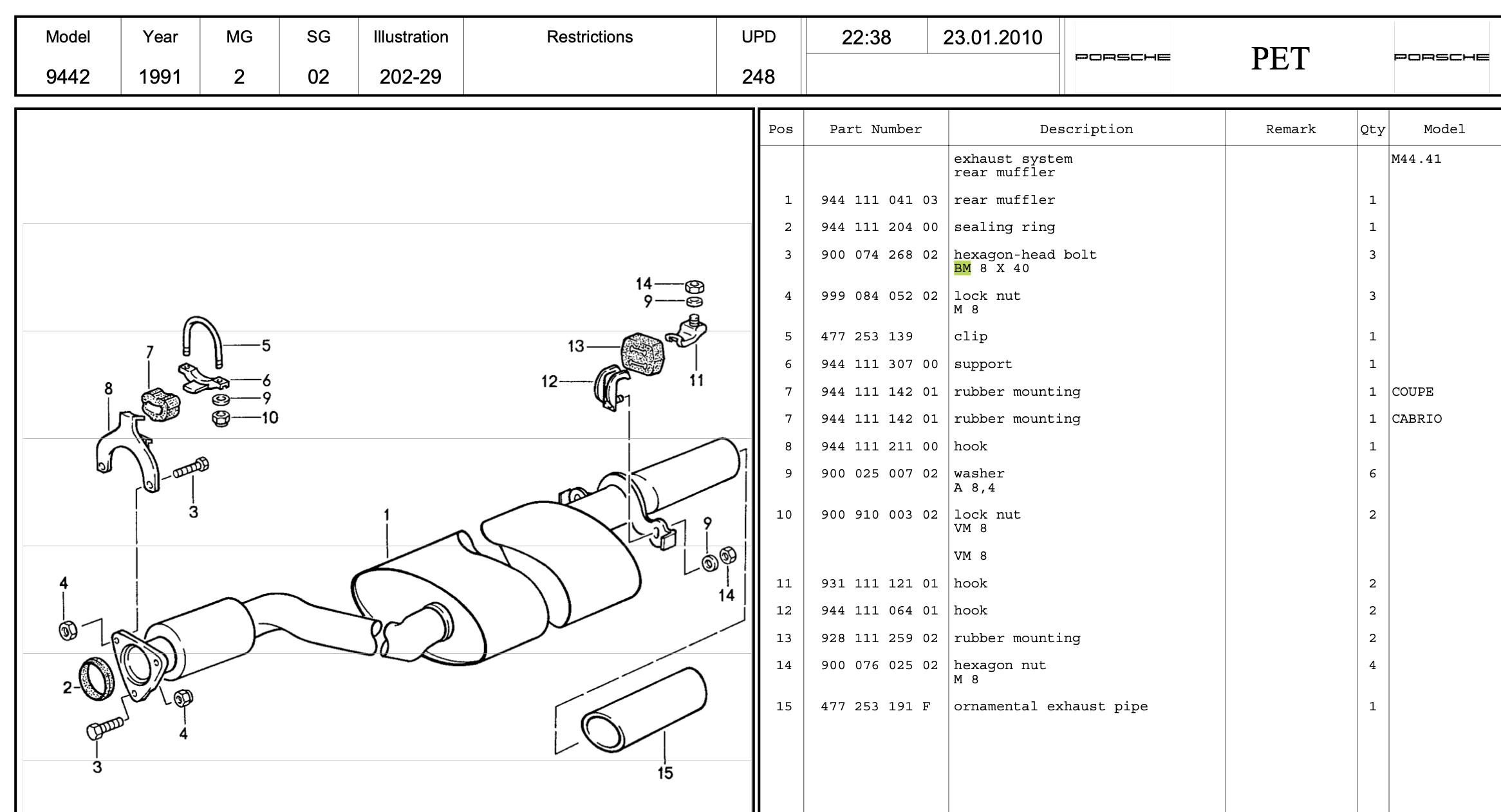Screen dimensions: 1501x812
Task: Click part number 944 111 204 00
Action: [x=879, y=227]
